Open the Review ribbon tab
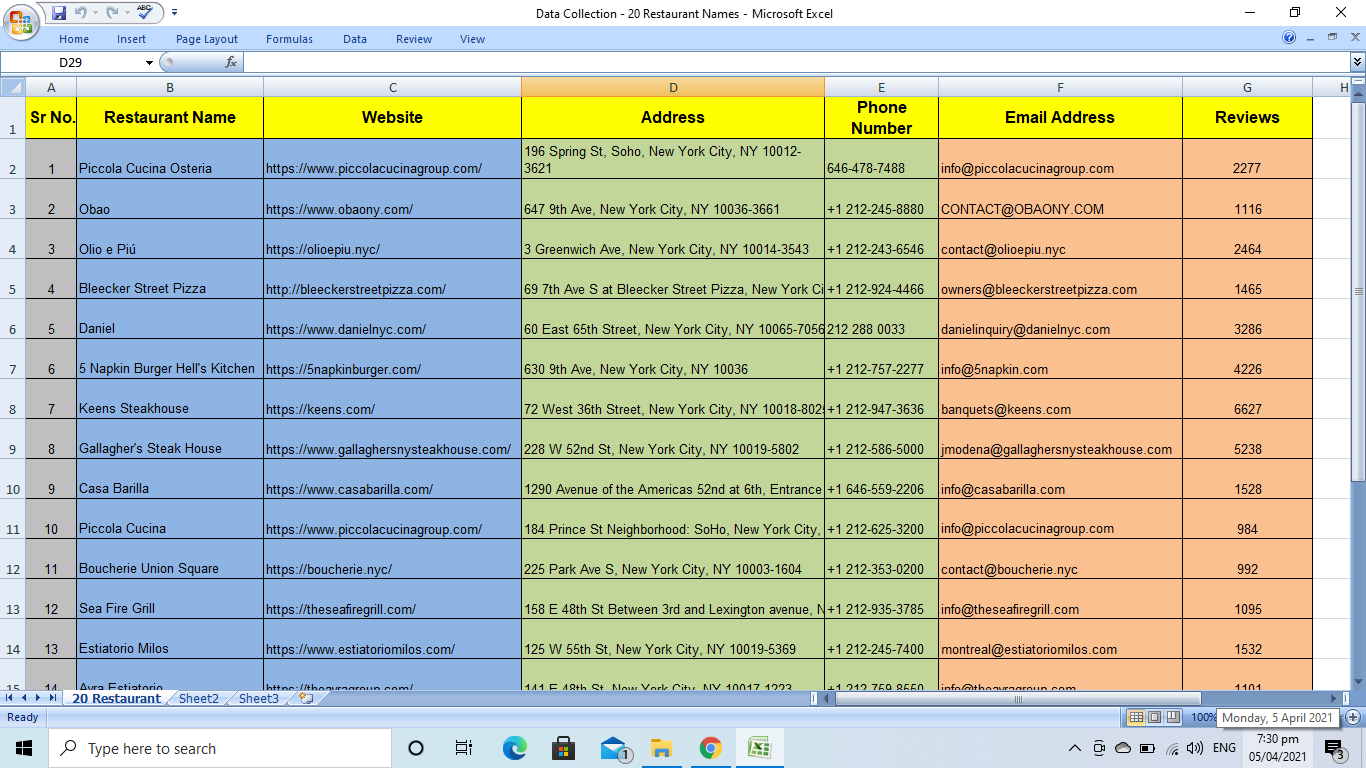 [414, 39]
